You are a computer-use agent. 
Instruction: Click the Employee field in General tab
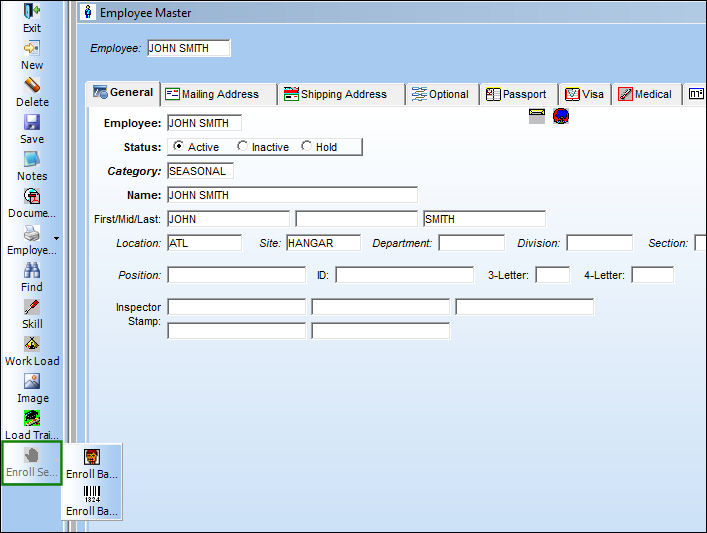point(204,123)
